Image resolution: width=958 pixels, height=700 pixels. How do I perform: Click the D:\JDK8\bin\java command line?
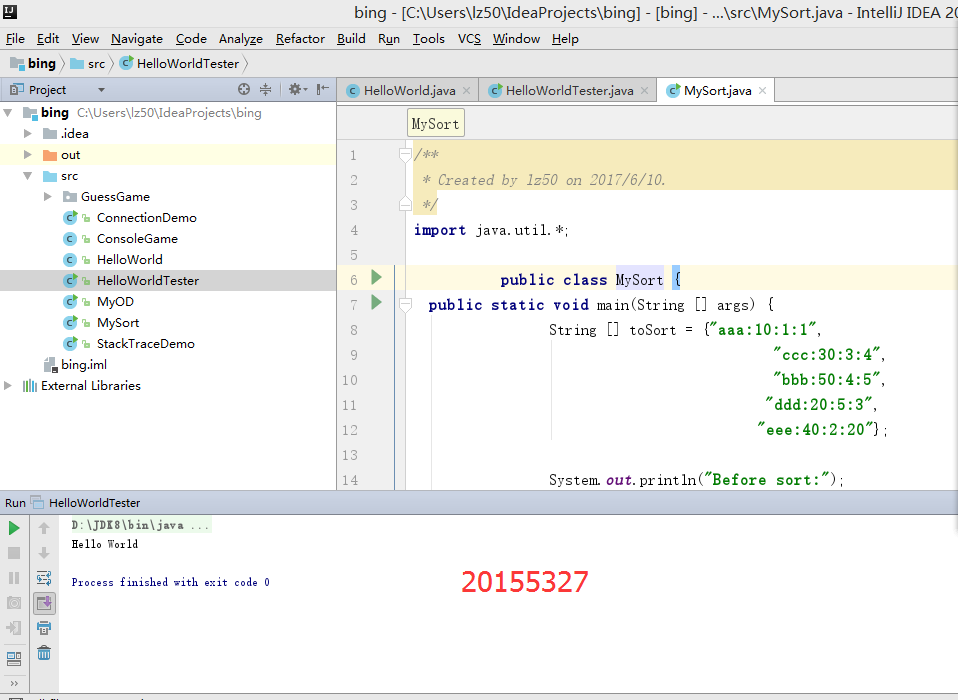point(141,525)
